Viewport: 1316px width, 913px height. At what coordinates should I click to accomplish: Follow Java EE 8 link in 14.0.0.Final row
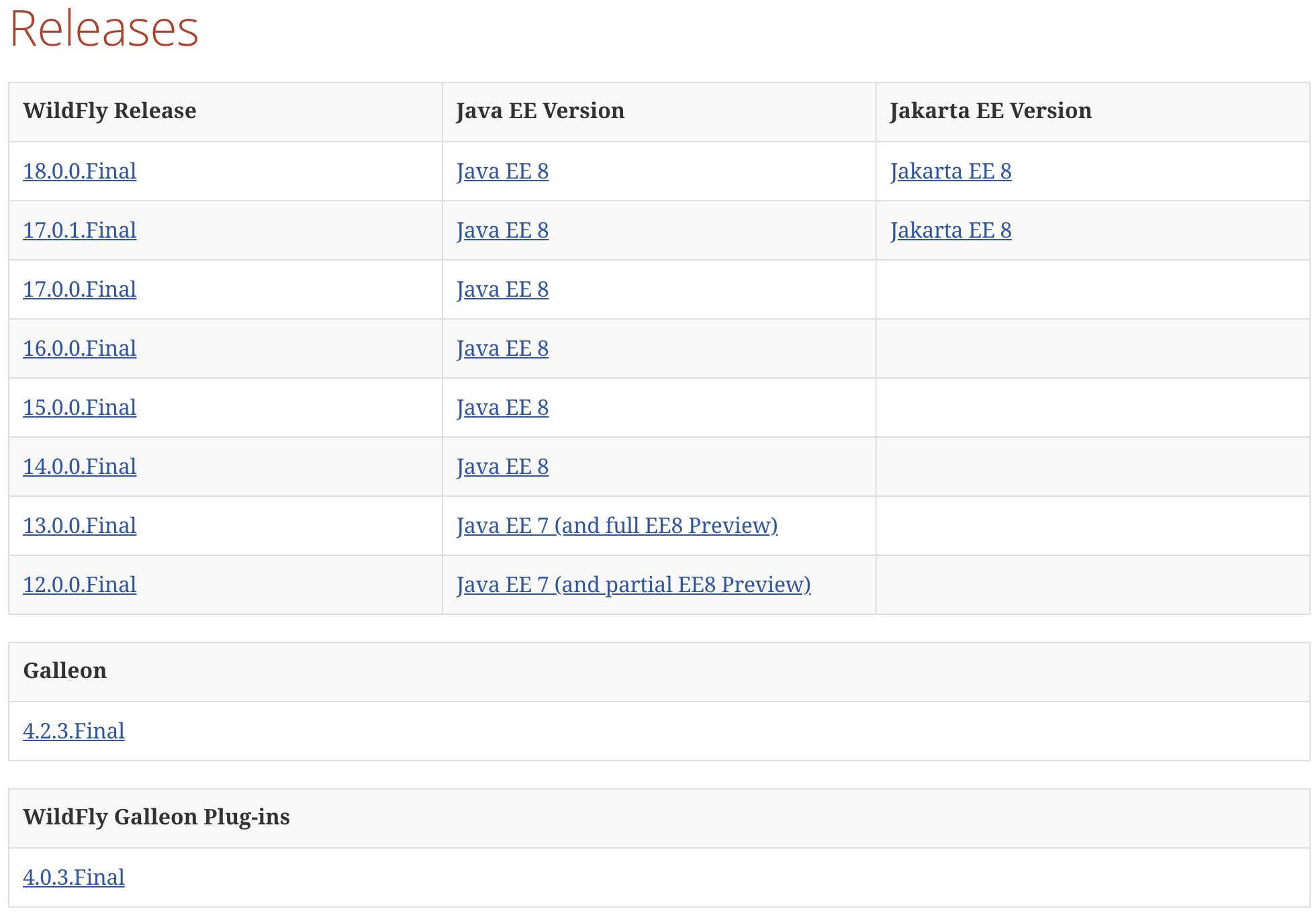pyautogui.click(x=502, y=467)
